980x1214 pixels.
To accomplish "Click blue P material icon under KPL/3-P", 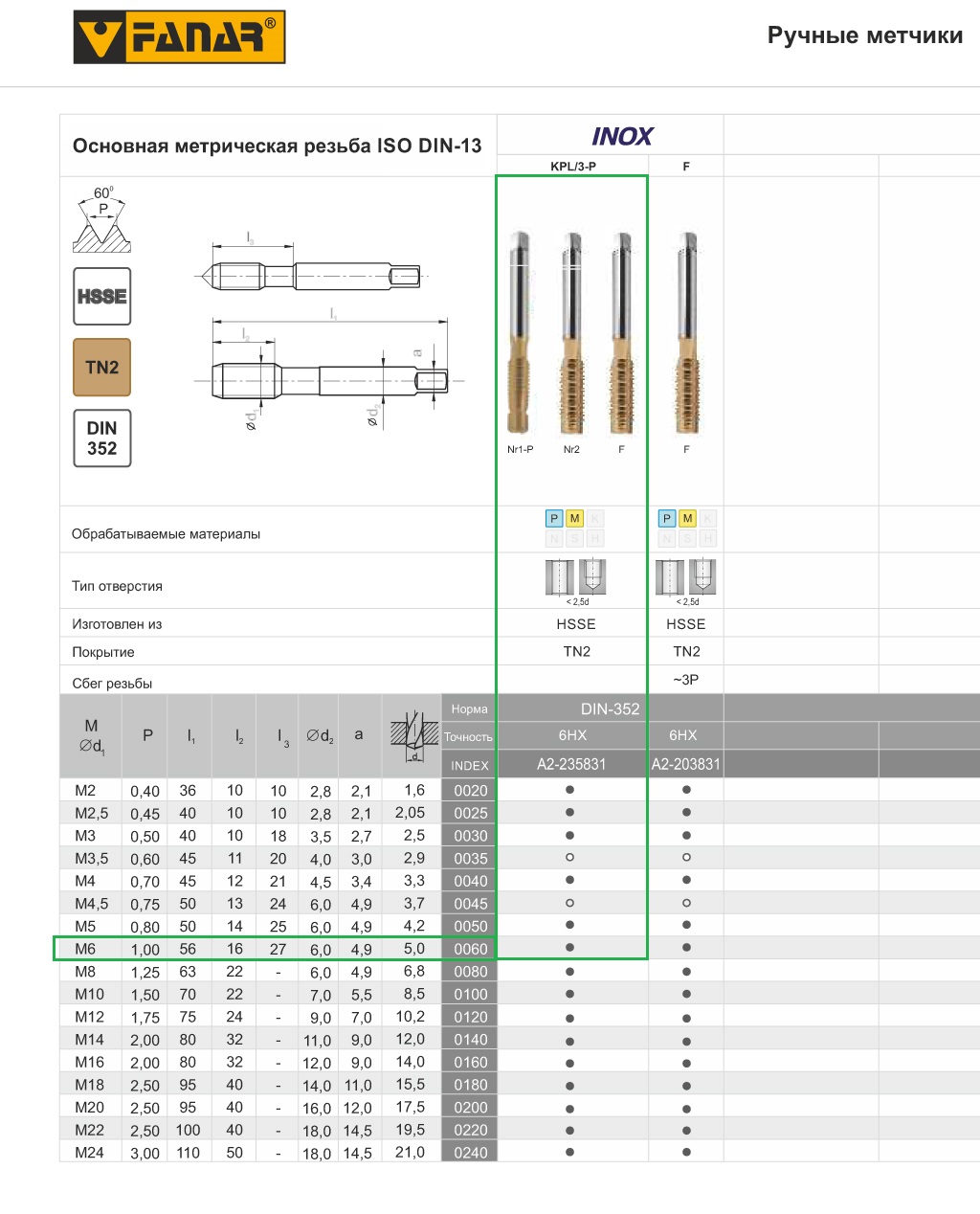I will (554, 518).
